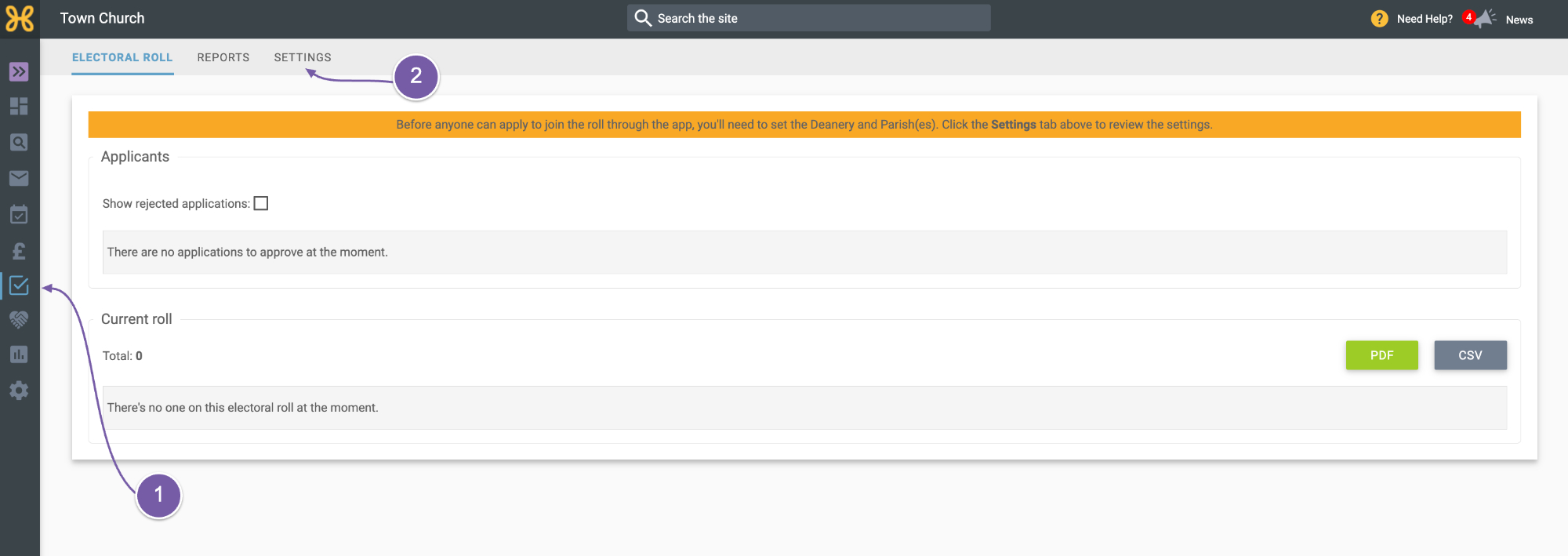Switch to the Electoral Roll tab

pos(122,57)
